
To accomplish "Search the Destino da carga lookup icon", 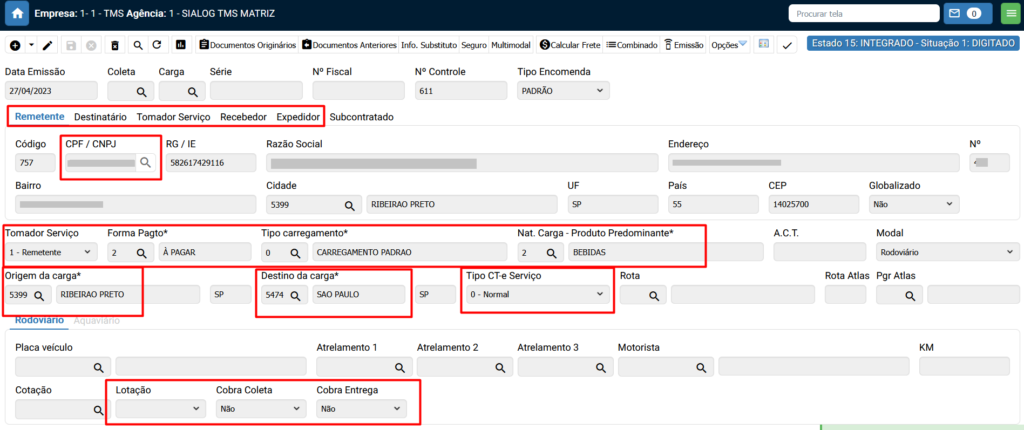I will 296,295.
